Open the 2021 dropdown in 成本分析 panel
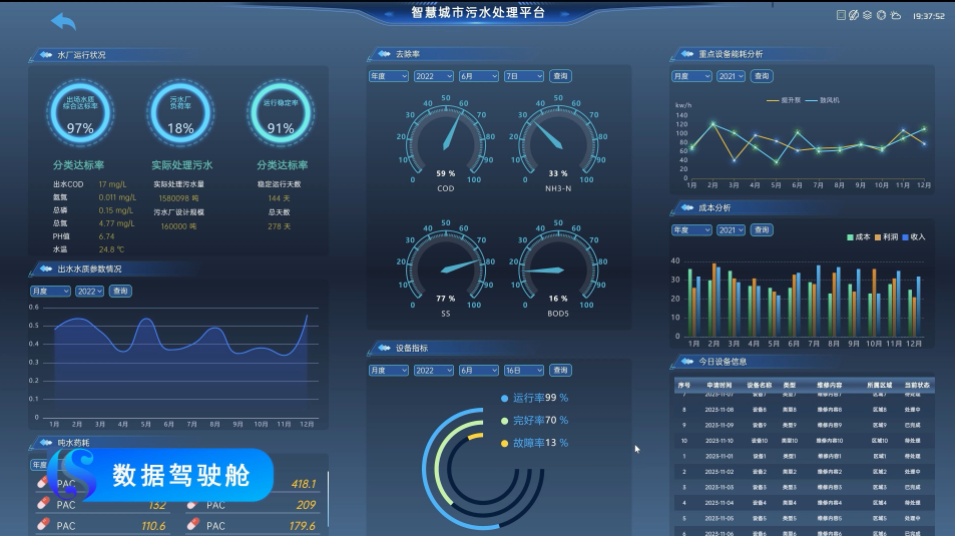The image size is (955, 536). [731, 230]
